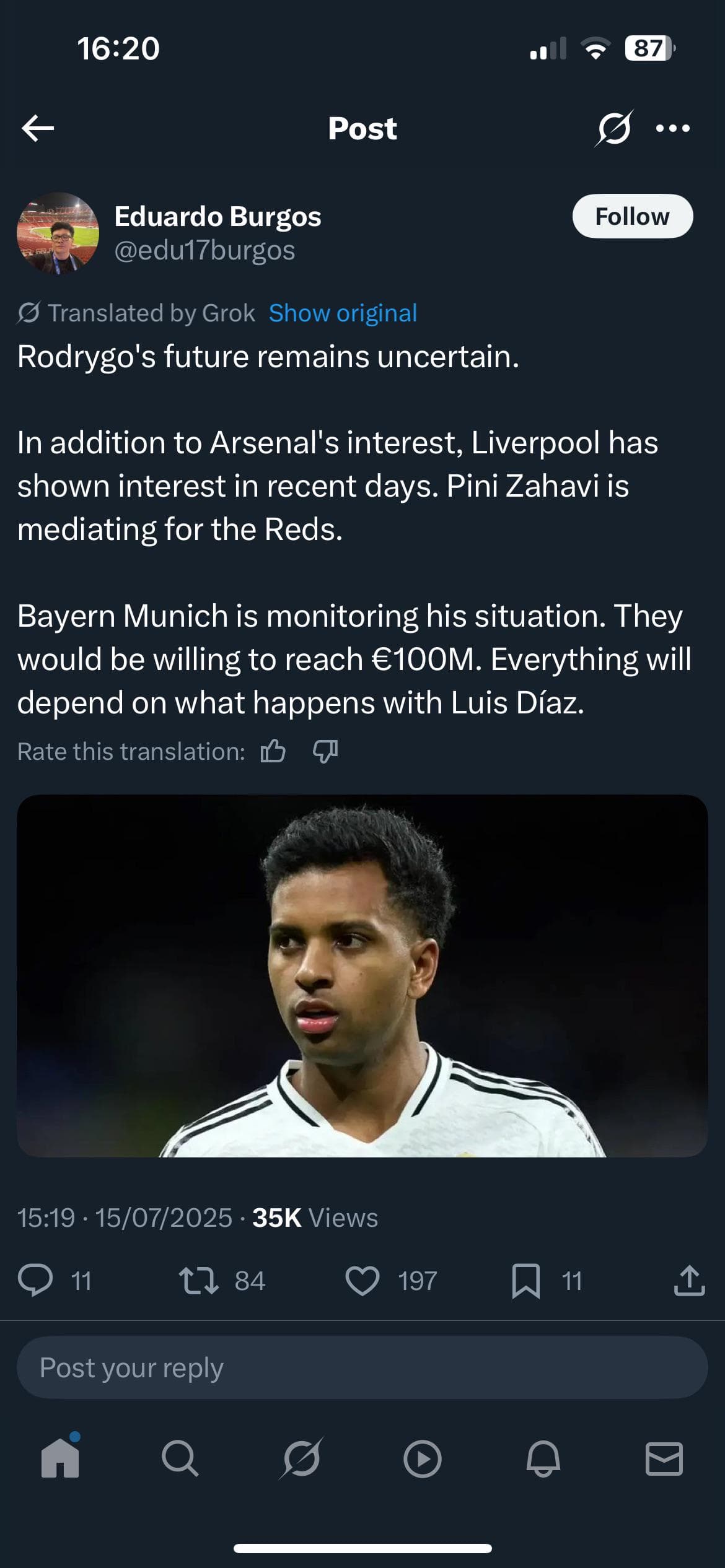Open Grok icon in post header

[614, 128]
